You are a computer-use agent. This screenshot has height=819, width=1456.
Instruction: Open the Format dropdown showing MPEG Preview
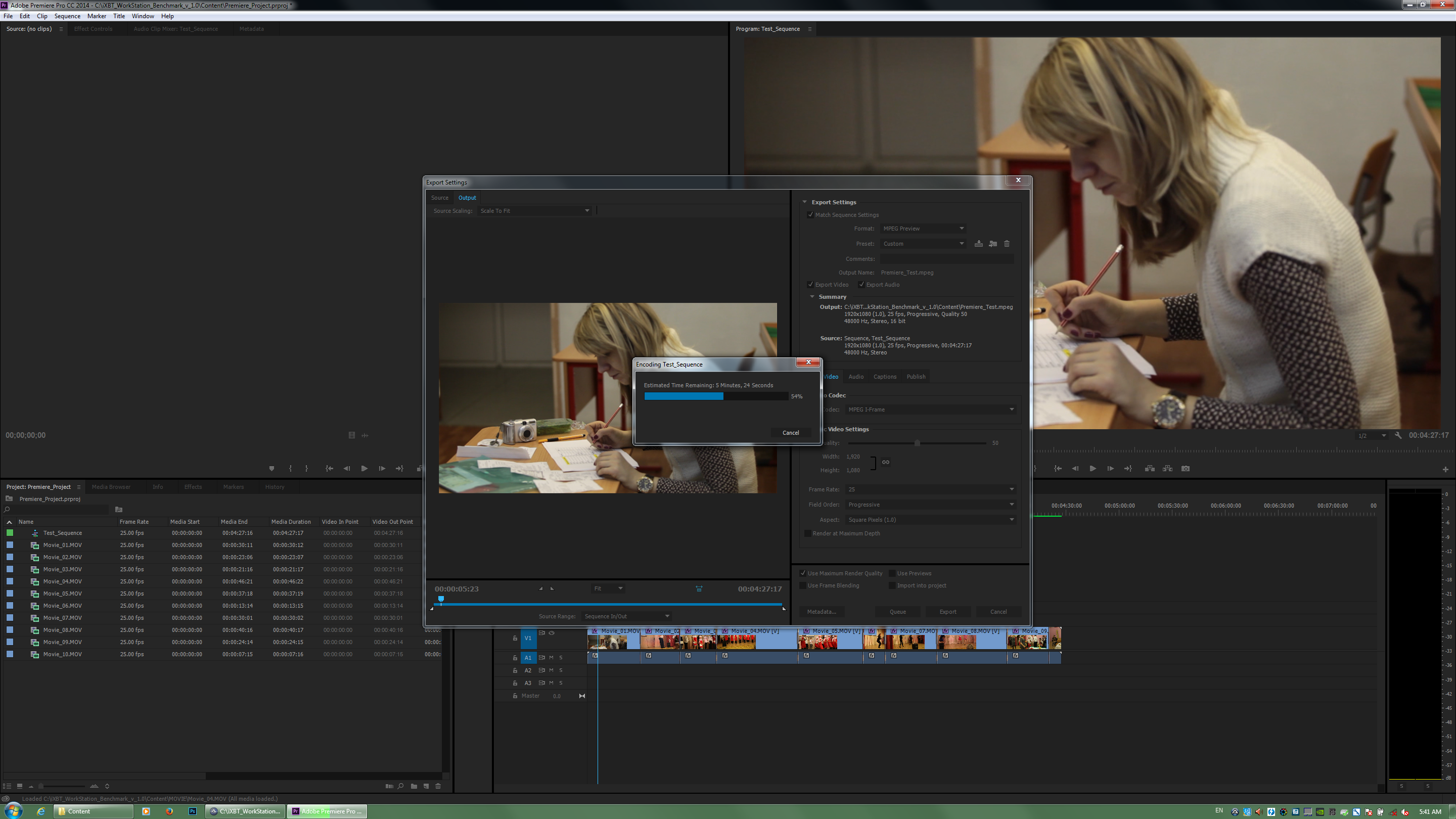[x=924, y=229]
